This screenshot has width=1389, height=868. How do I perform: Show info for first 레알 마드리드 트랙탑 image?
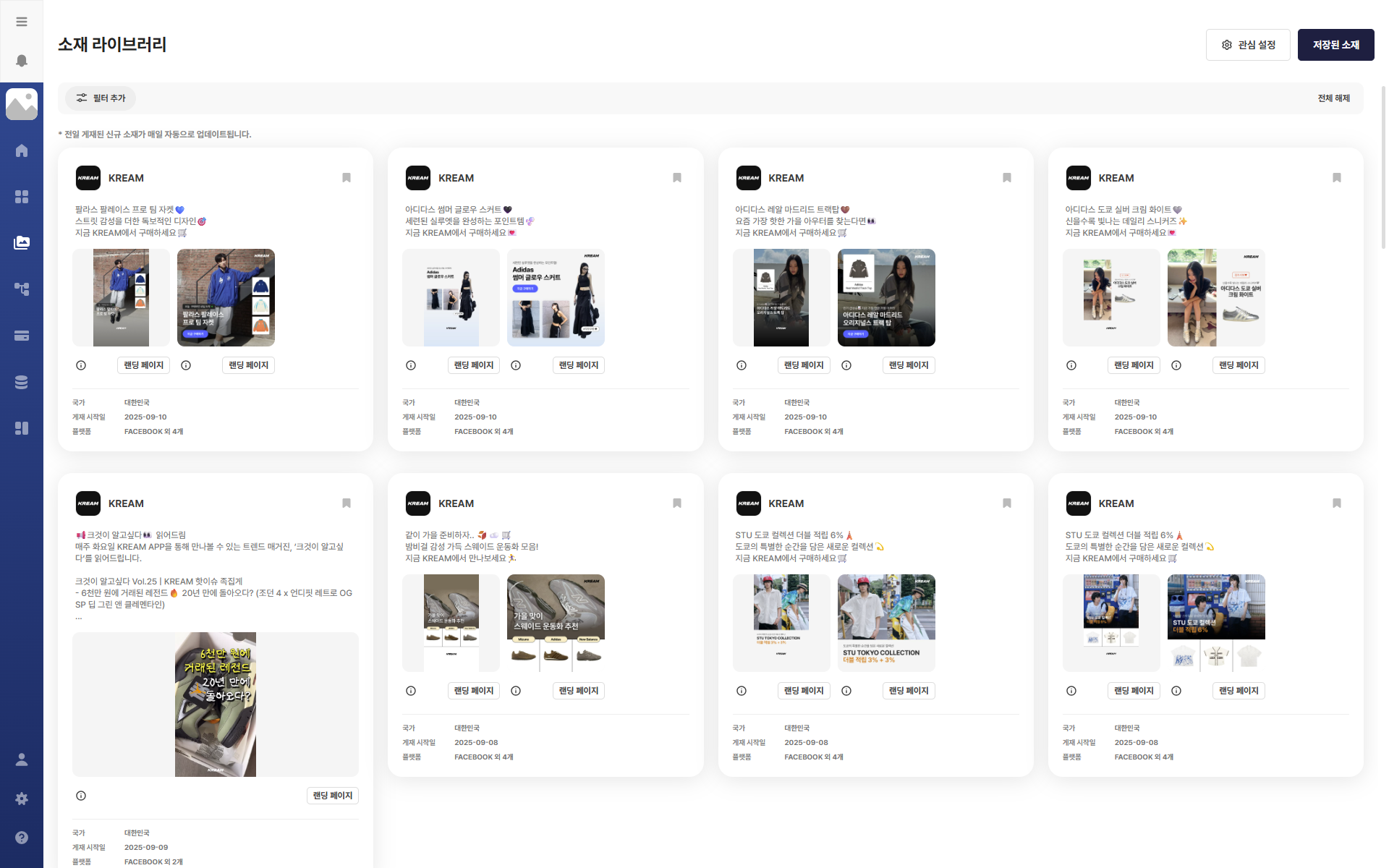click(x=742, y=365)
